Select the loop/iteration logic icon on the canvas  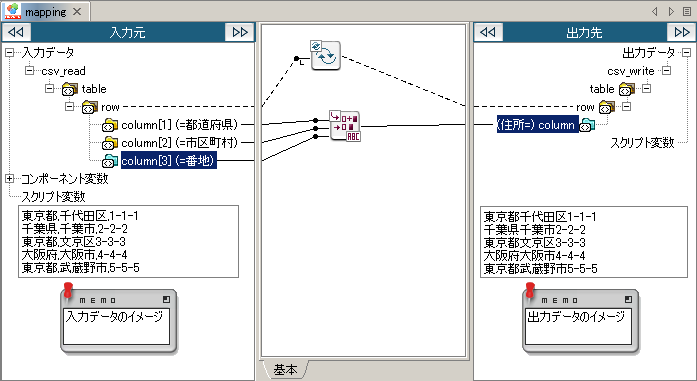325,55
